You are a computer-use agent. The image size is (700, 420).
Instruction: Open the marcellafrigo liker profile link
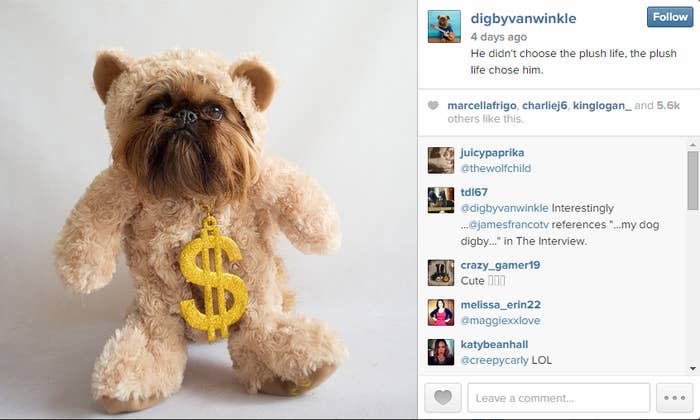[482, 105]
